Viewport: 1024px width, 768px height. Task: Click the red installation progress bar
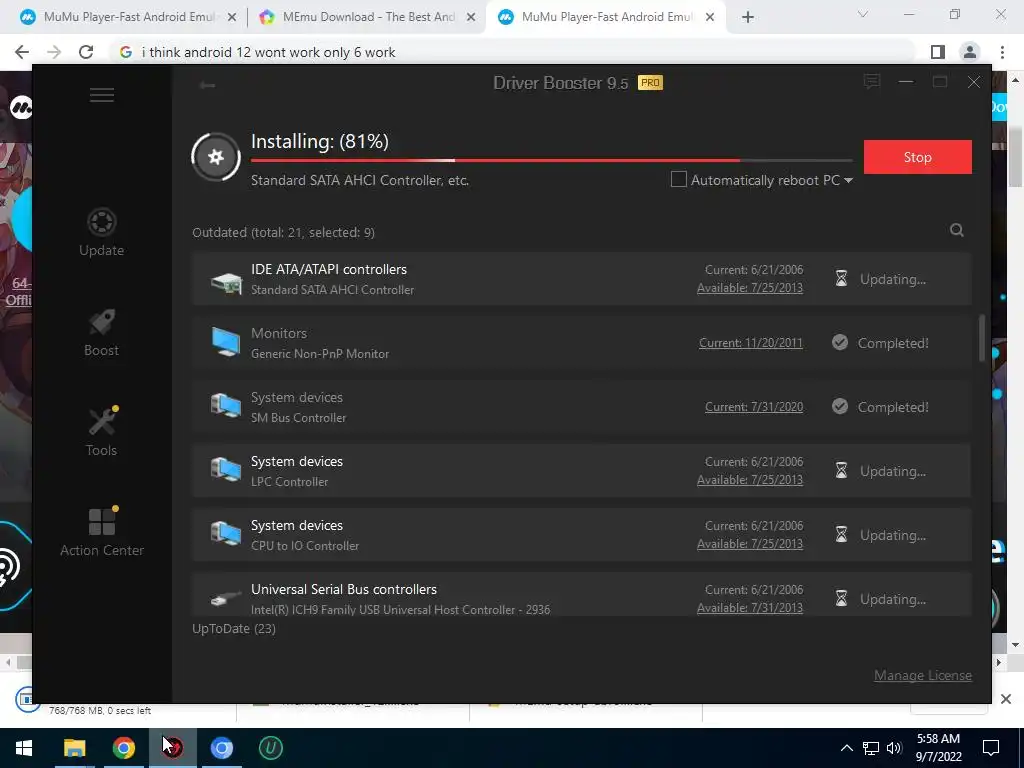click(x=551, y=160)
